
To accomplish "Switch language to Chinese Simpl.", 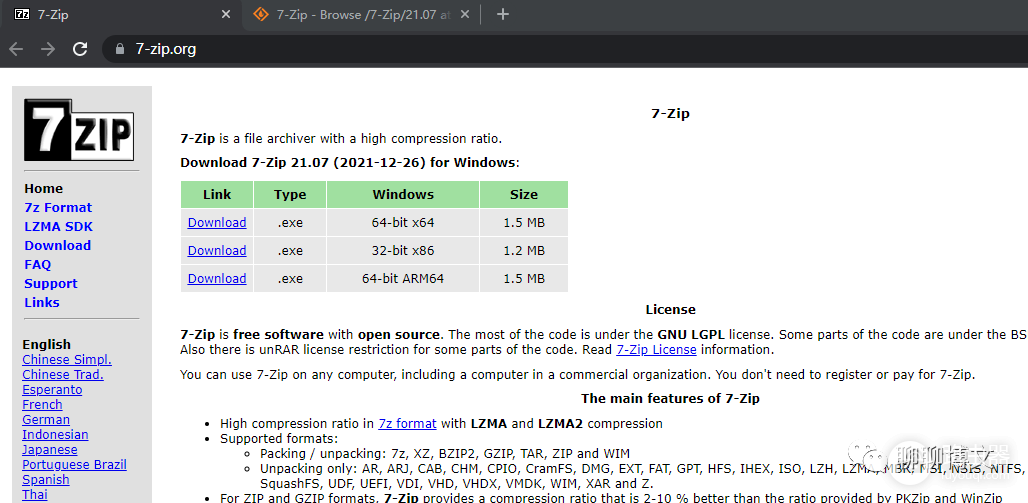I will pyautogui.click(x=67, y=360).
